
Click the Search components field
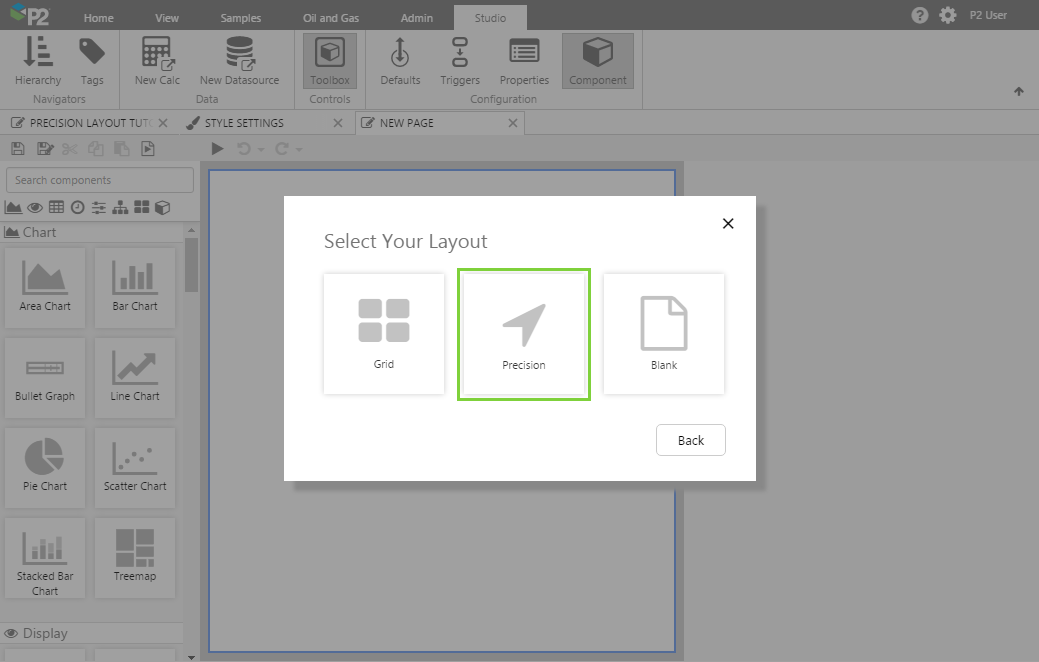[x=100, y=180]
